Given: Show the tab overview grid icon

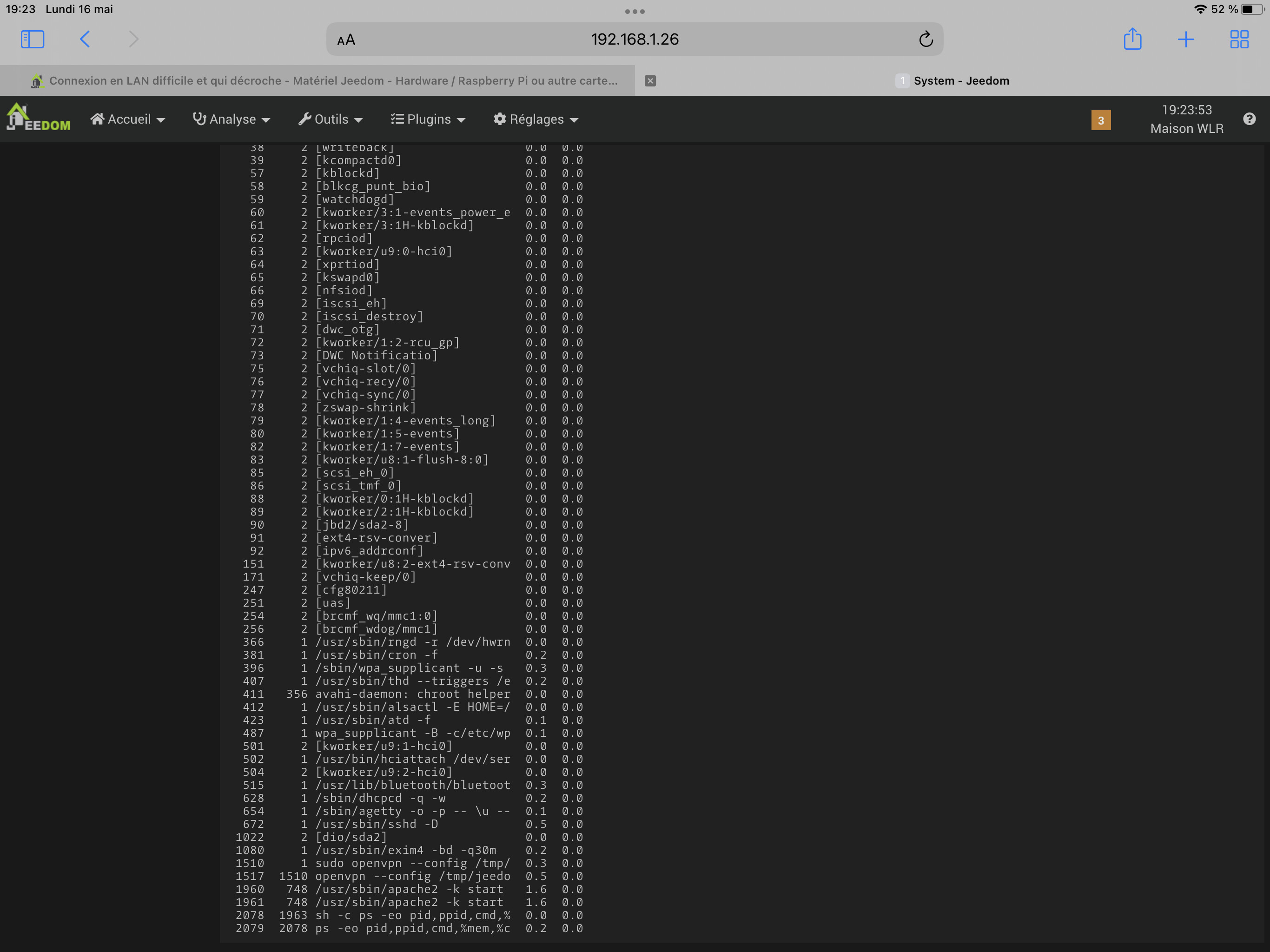Looking at the screenshot, I should point(1239,39).
